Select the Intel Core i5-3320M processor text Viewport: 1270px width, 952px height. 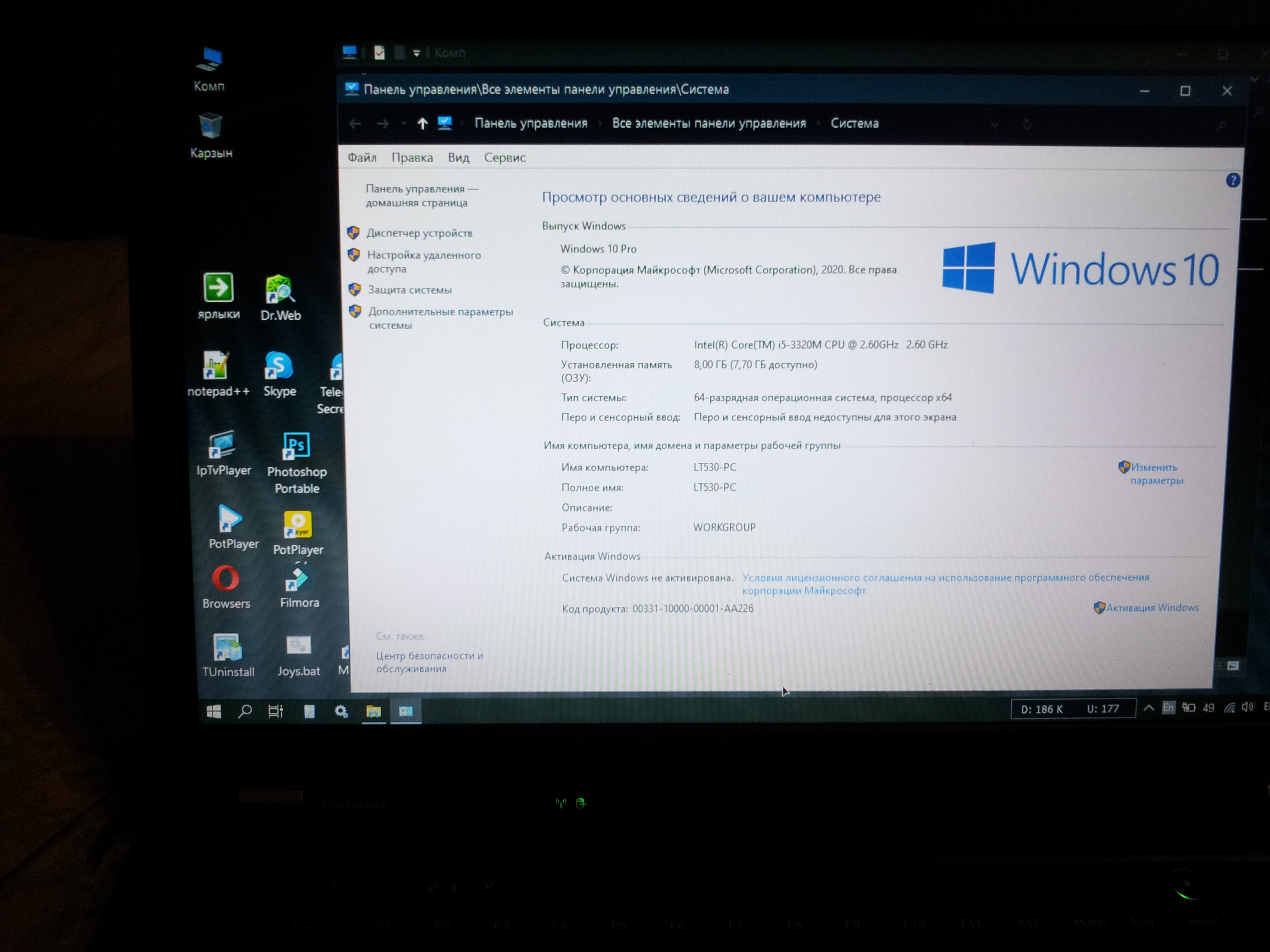(x=821, y=344)
